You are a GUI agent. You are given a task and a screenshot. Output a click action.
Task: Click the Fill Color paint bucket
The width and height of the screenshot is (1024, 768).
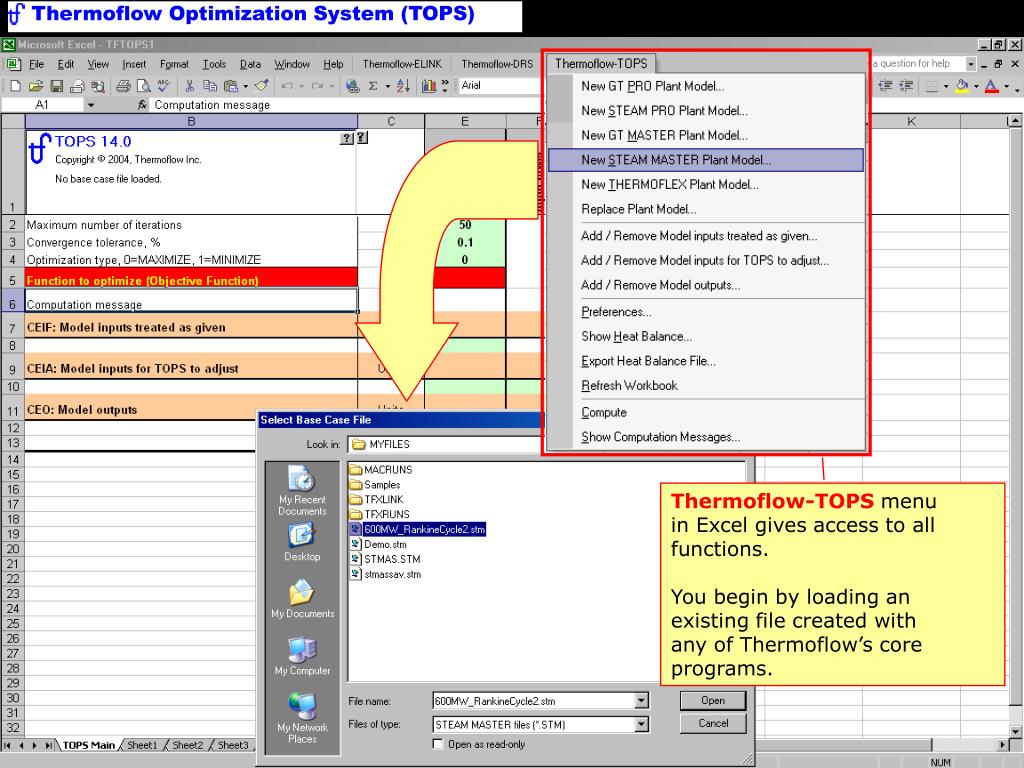(962, 86)
